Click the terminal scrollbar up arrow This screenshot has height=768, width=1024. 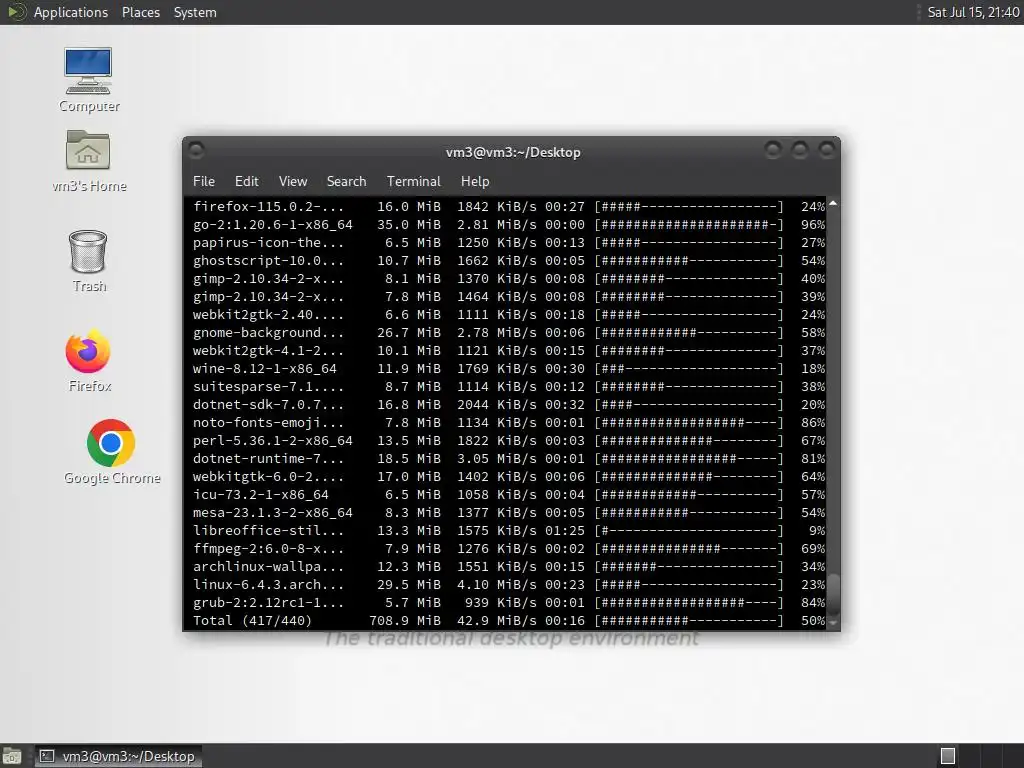tap(833, 204)
